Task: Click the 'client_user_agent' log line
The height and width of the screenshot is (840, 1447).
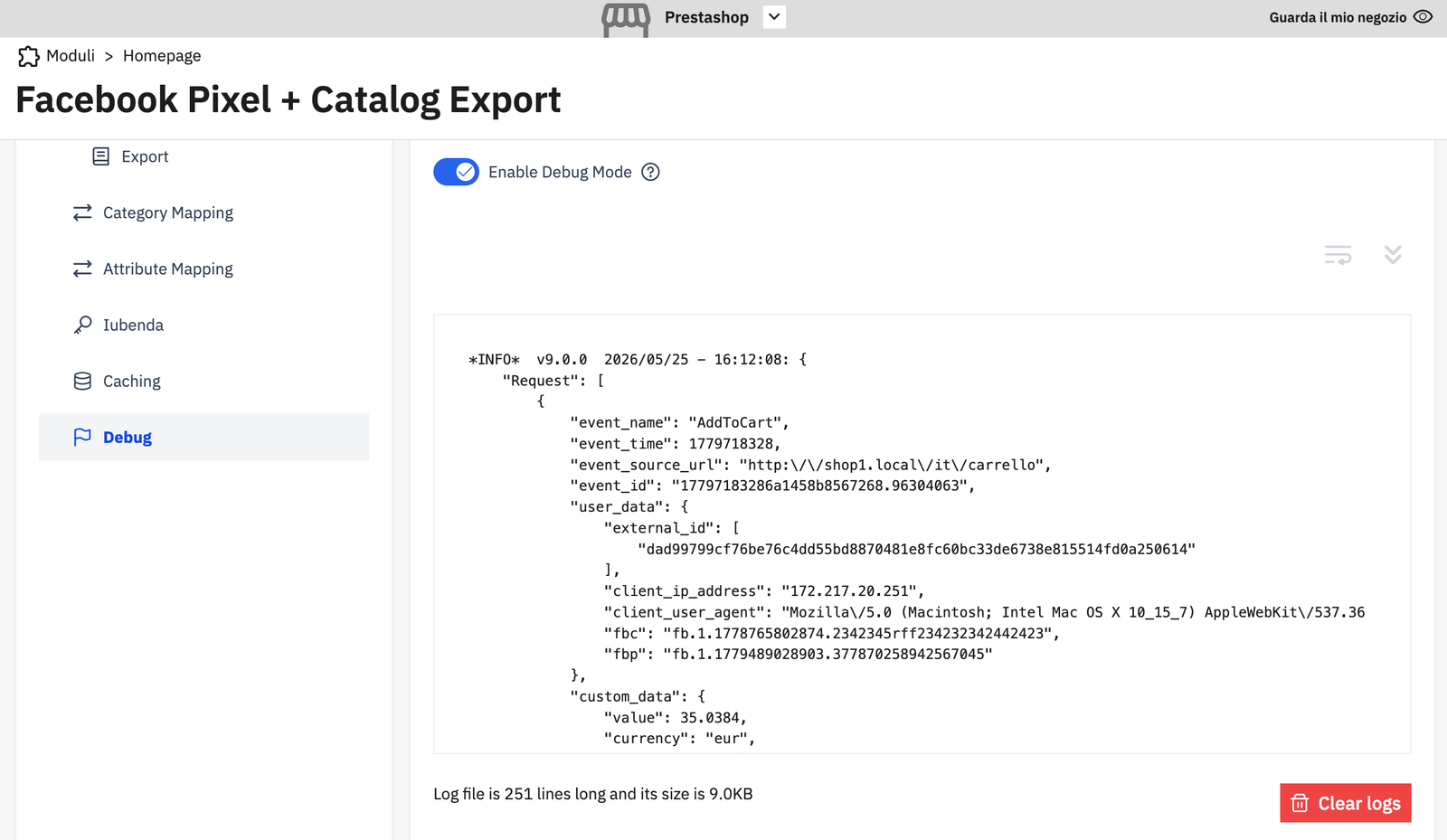Action: coord(985,612)
